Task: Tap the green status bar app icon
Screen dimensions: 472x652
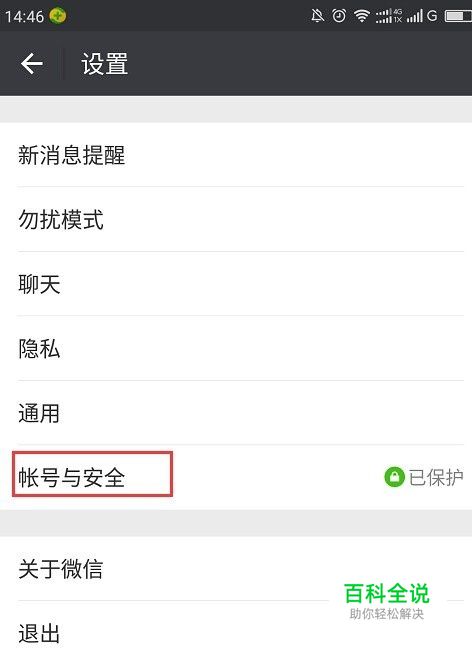Action: click(x=58, y=16)
